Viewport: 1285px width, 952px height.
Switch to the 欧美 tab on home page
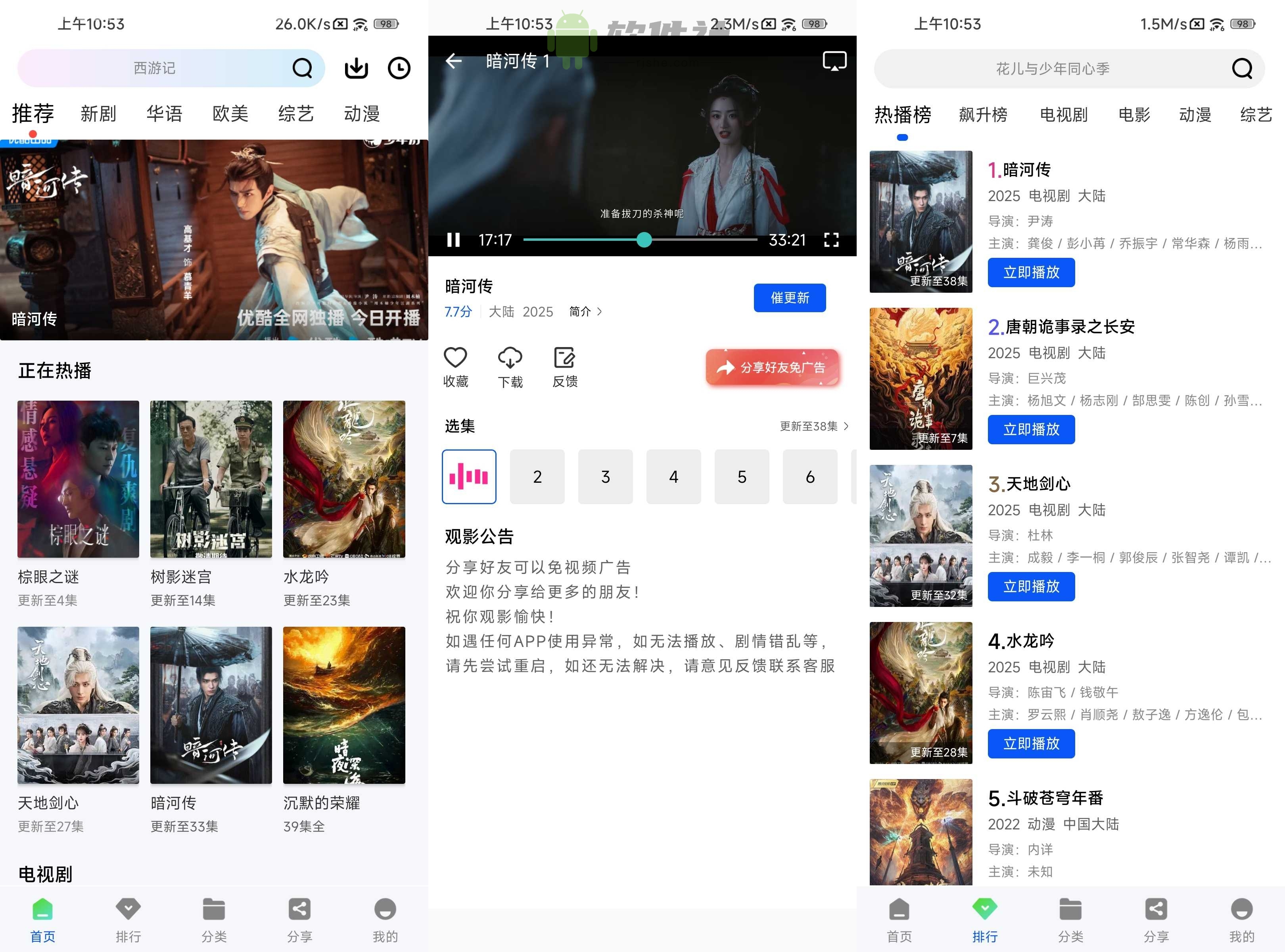pyautogui.click(x=230, y=113)
